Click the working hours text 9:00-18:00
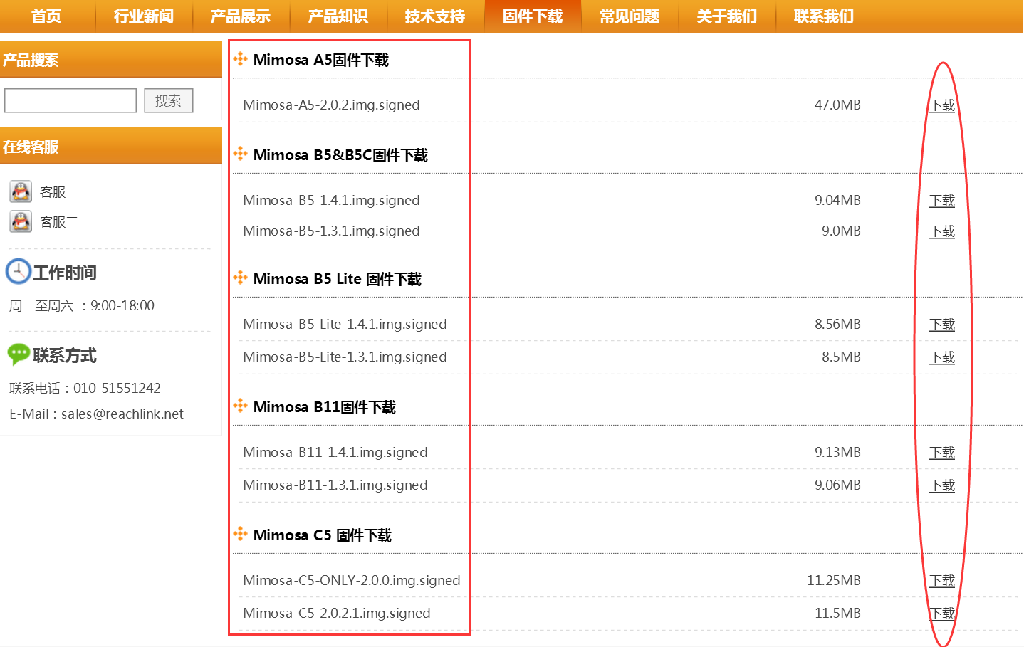 pyautogui.click(x=122, y=305)
